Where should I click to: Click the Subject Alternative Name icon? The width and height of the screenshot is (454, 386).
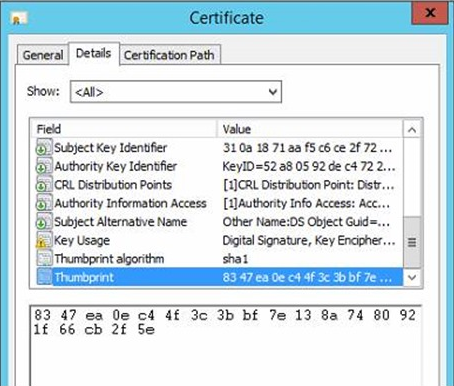point(44,222)
